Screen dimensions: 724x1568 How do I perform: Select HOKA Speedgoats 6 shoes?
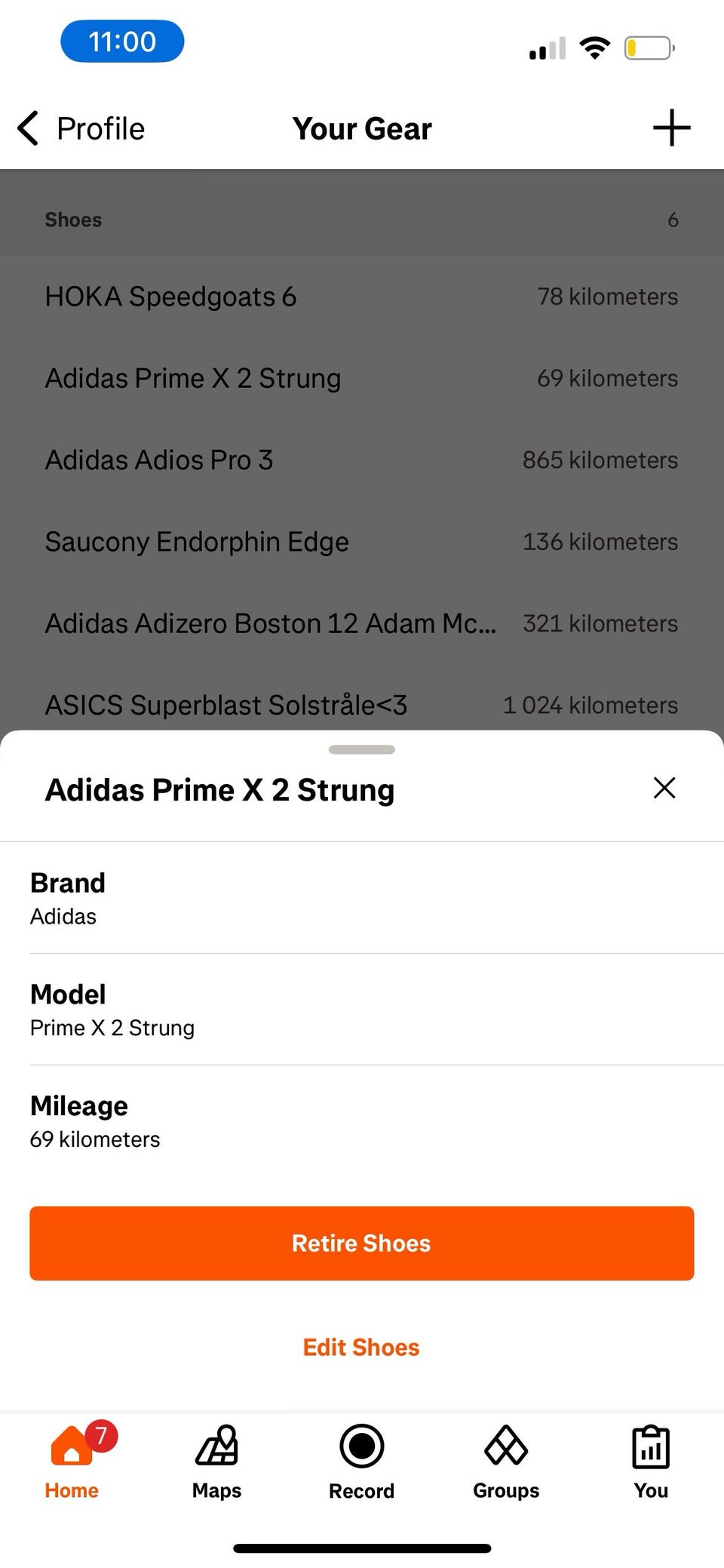click(360, 297)
